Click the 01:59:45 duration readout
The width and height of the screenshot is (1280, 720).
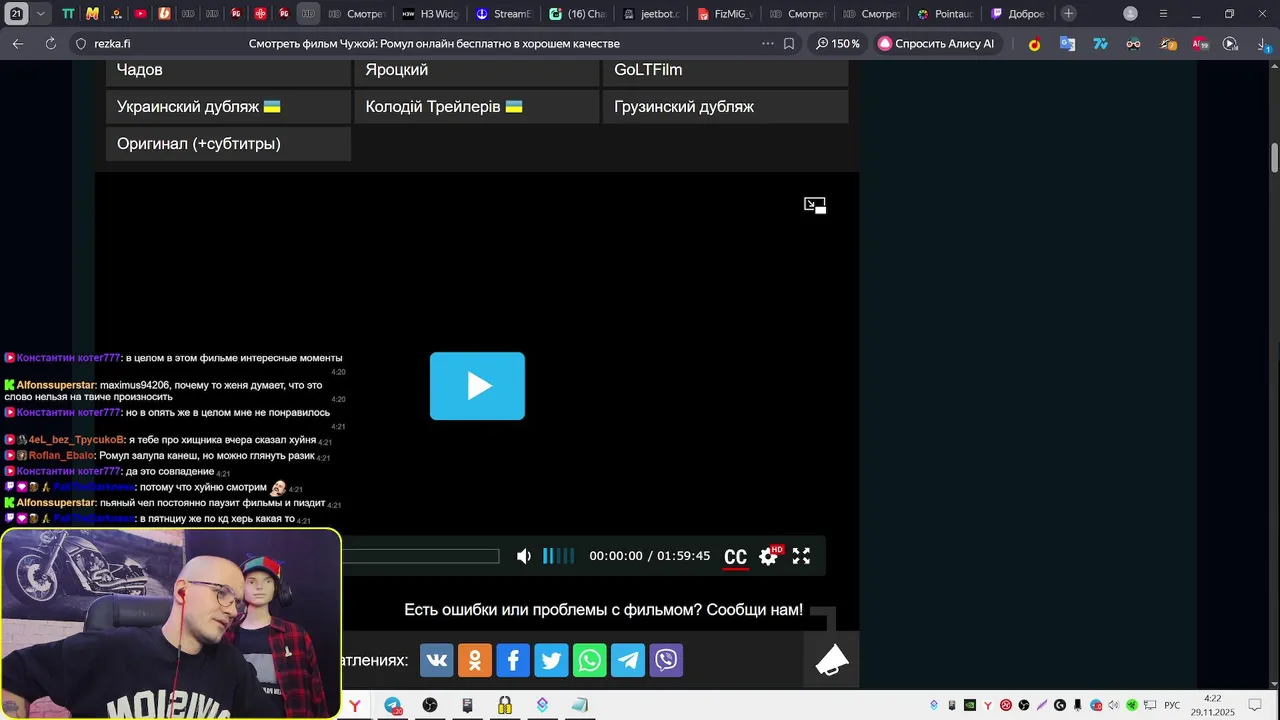(683, 556)
